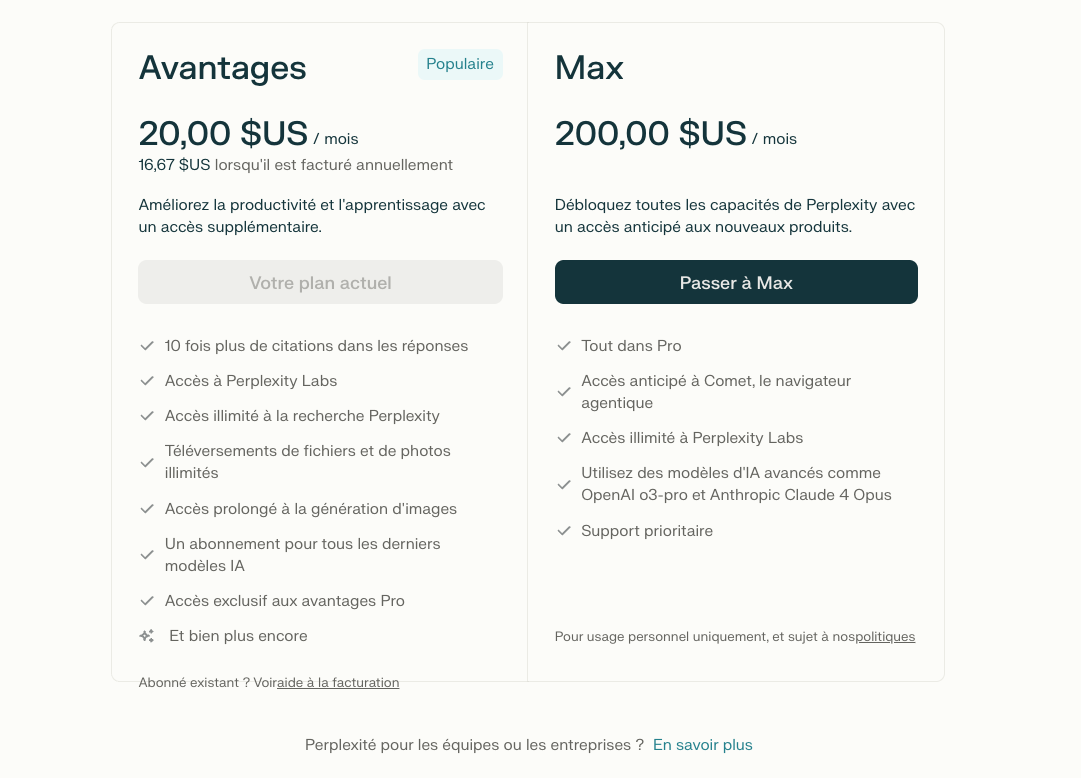Viewport: 1081px width, 778px height.
Task: Click the sparkle icon beside Et bien plus encore
Action: pos(147,636)
